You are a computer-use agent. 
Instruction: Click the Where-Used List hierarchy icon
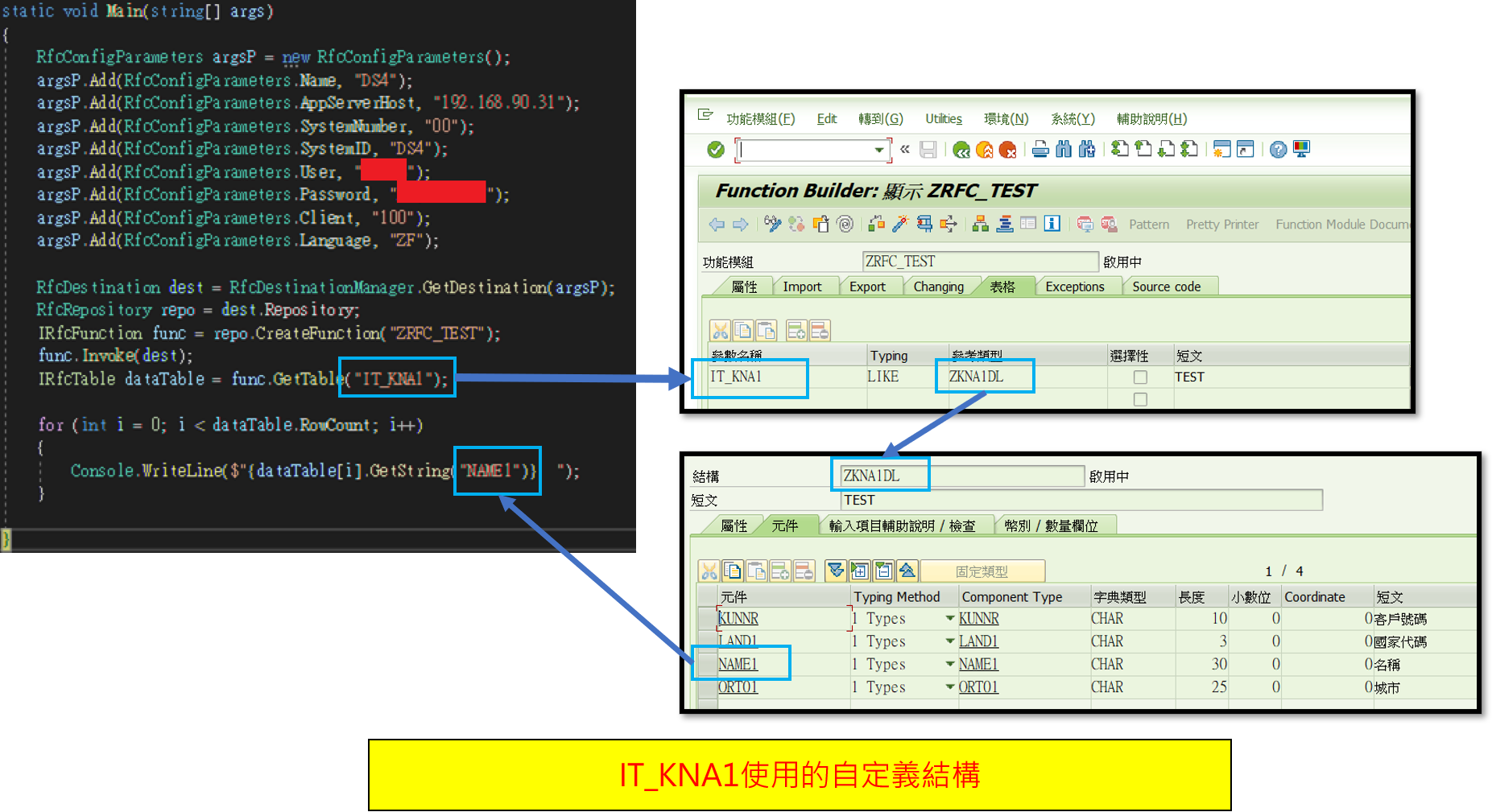pyautogui.click(x=980, y=225)
